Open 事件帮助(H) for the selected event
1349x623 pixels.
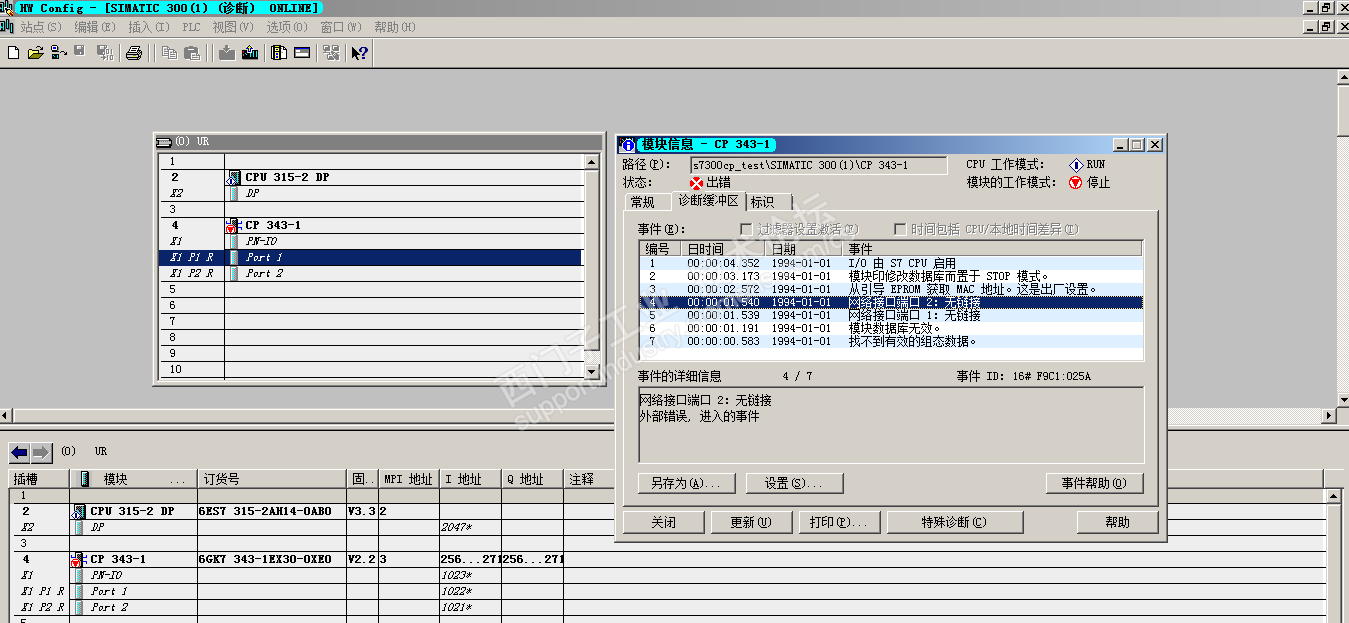tap(1095, 483)
